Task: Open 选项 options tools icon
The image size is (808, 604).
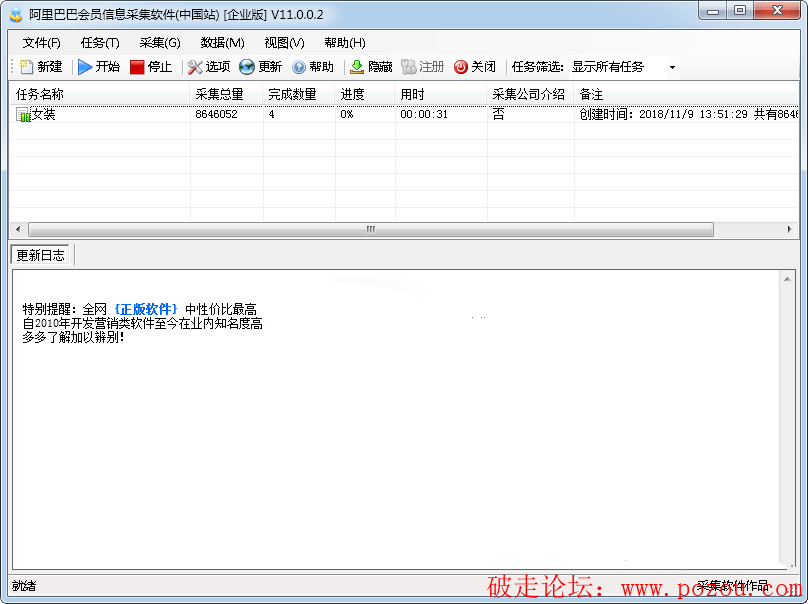Action: click(195, 67)
